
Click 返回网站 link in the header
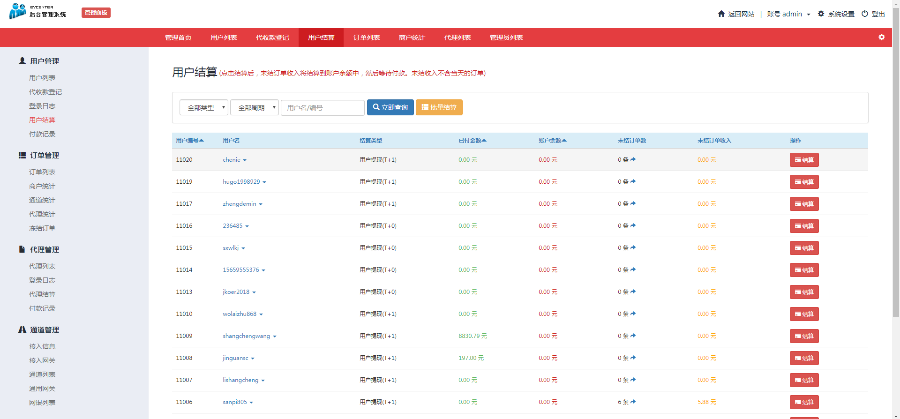click(740, 14)
